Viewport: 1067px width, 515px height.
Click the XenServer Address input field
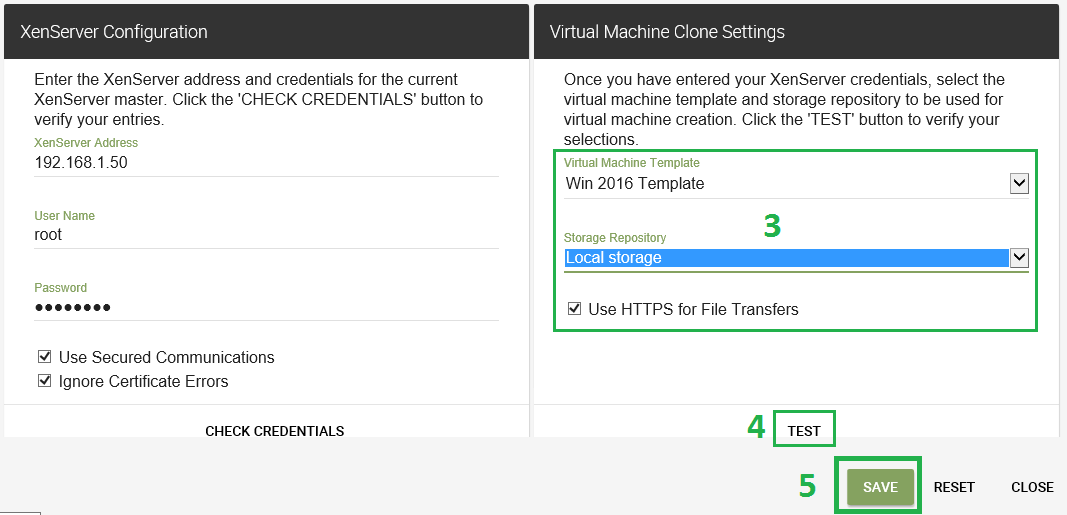[x=265, y=162]
